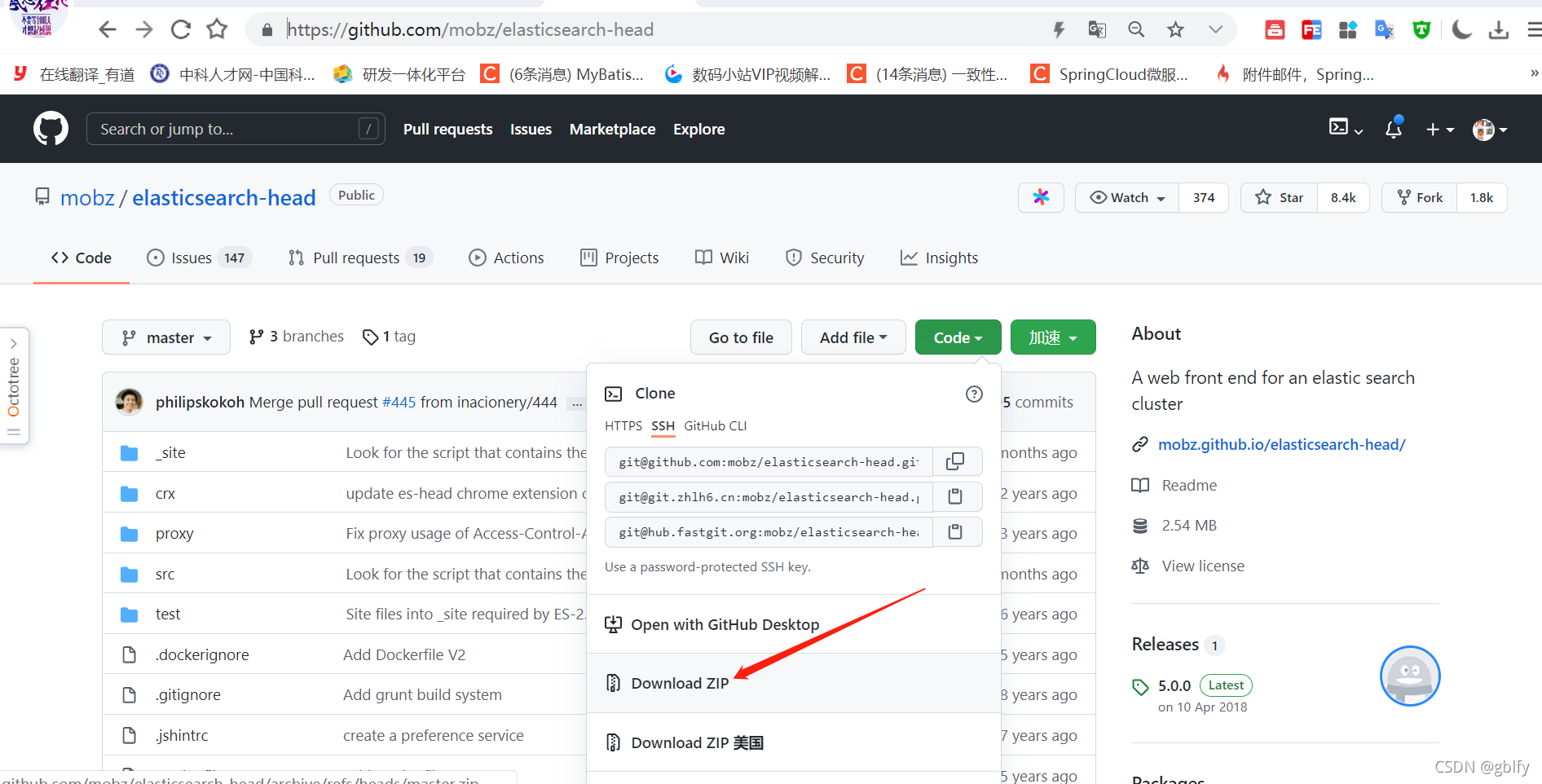Open the notifications bell
Viewport: 1542px width, 784px height.
[1394, 128]
